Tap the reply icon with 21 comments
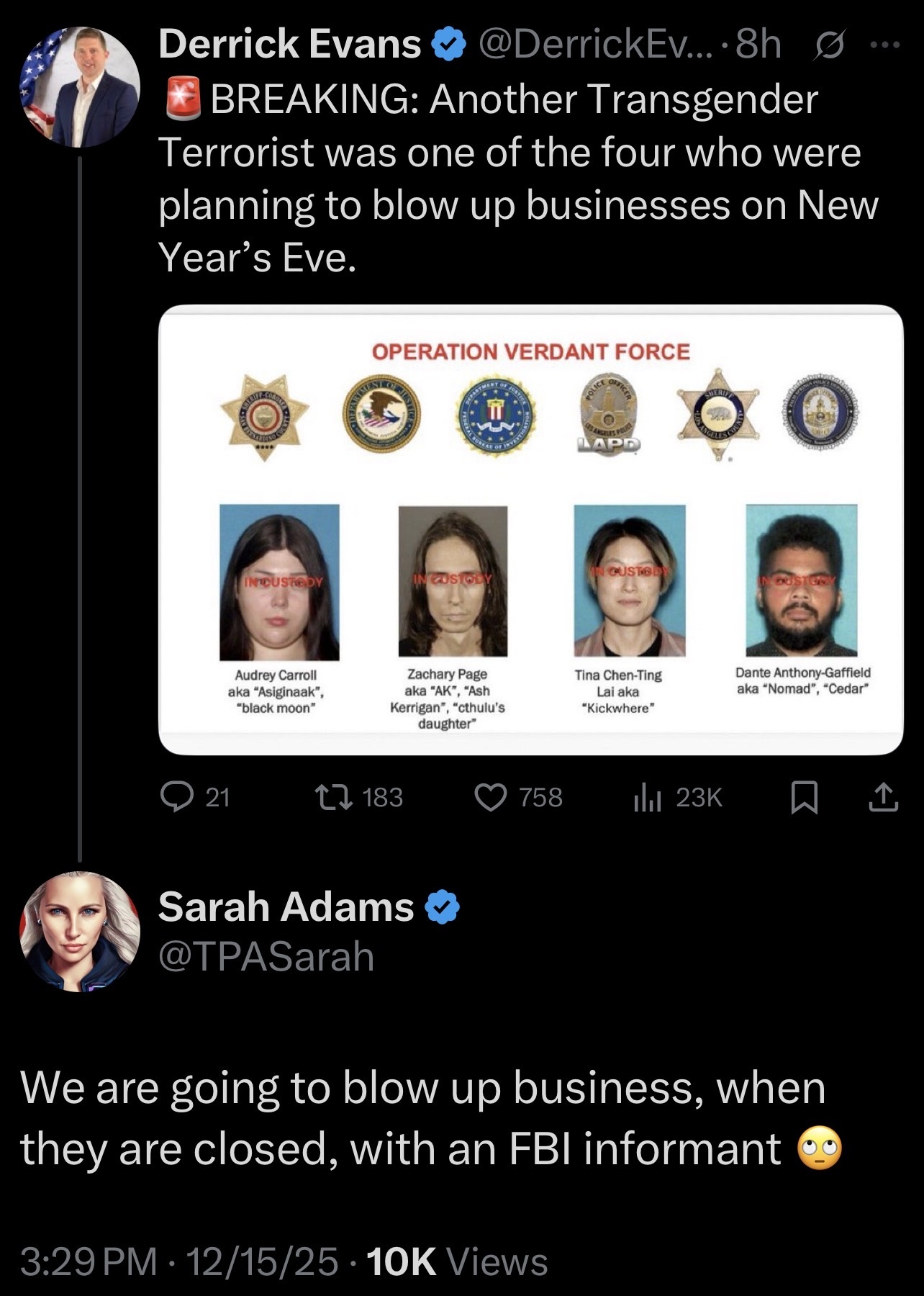924x1296 pixels. click(173, 797)
